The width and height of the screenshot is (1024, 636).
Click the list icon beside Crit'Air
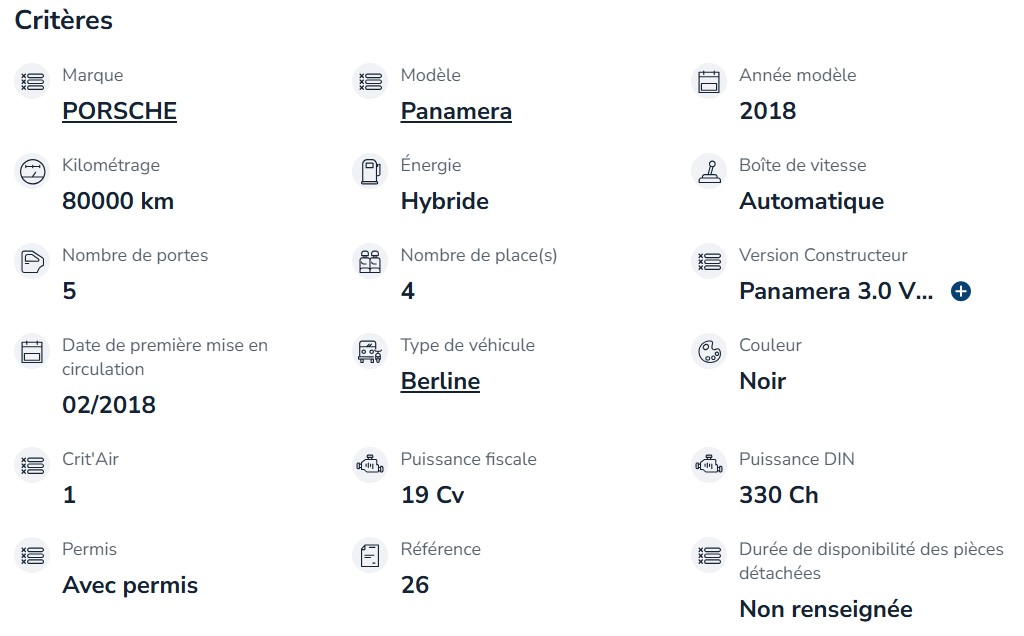point(32,466)
